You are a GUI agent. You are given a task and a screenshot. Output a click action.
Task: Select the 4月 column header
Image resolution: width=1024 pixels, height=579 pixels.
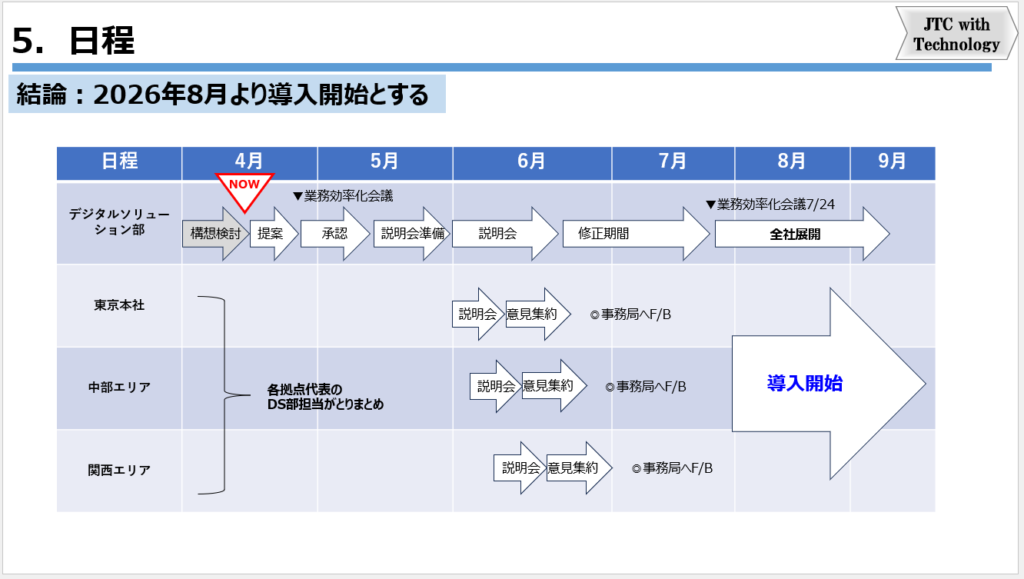coord(249,162)
